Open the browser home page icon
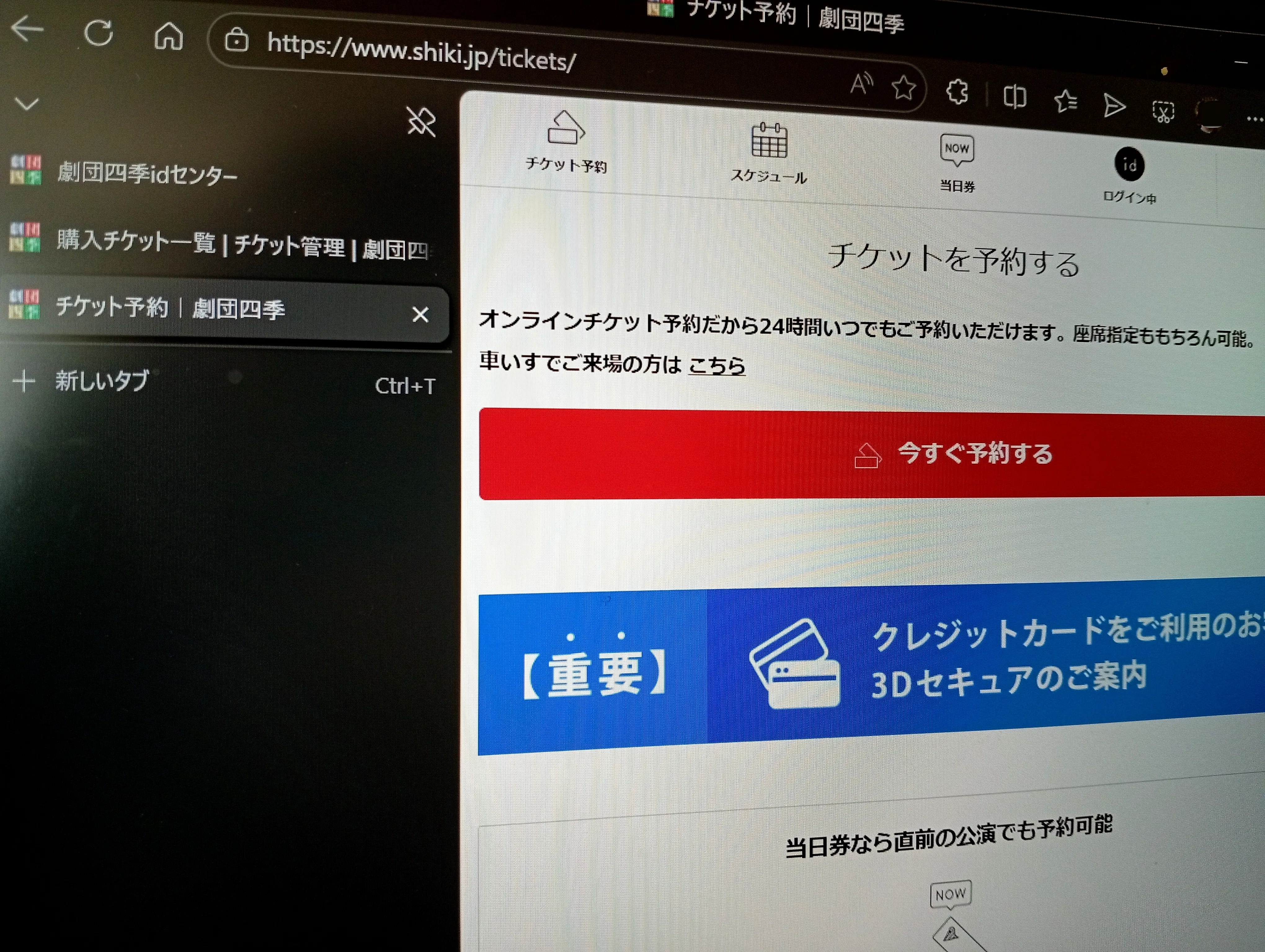Viewport: 1265px width, 952px height. tap(169, 37)
